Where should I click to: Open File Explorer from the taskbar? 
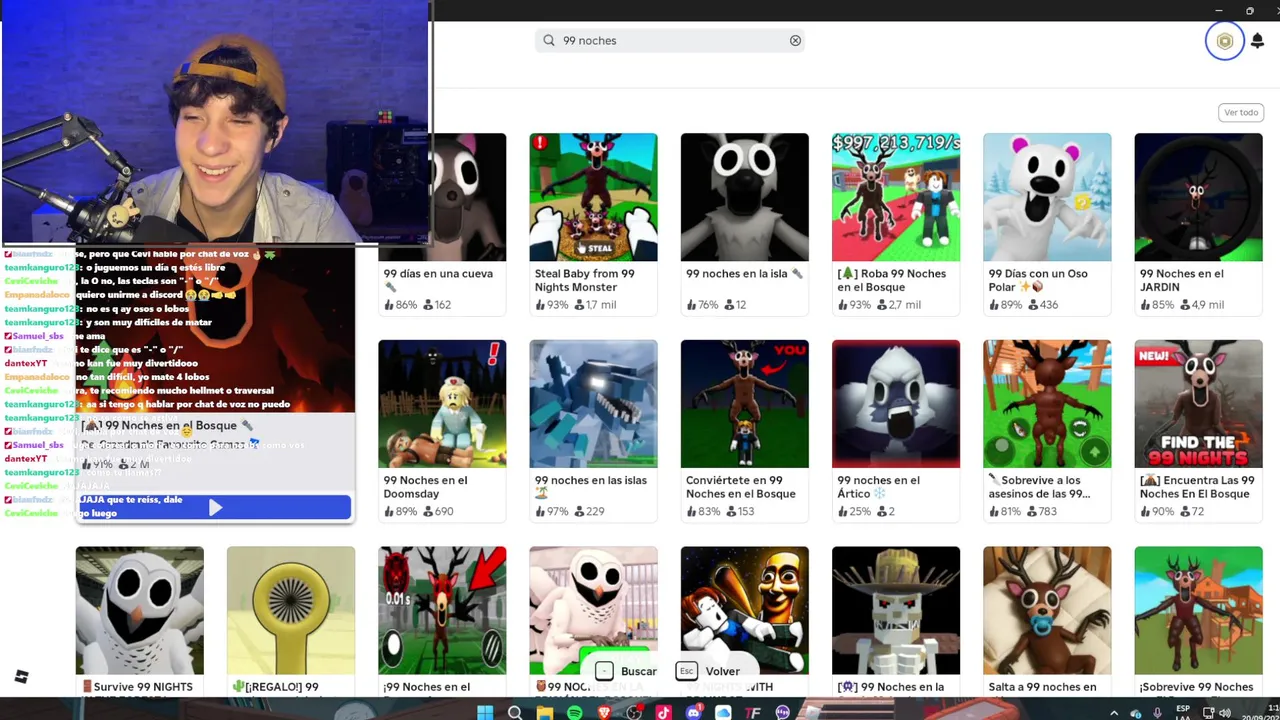pyautogui.click(x=545, y=713)
